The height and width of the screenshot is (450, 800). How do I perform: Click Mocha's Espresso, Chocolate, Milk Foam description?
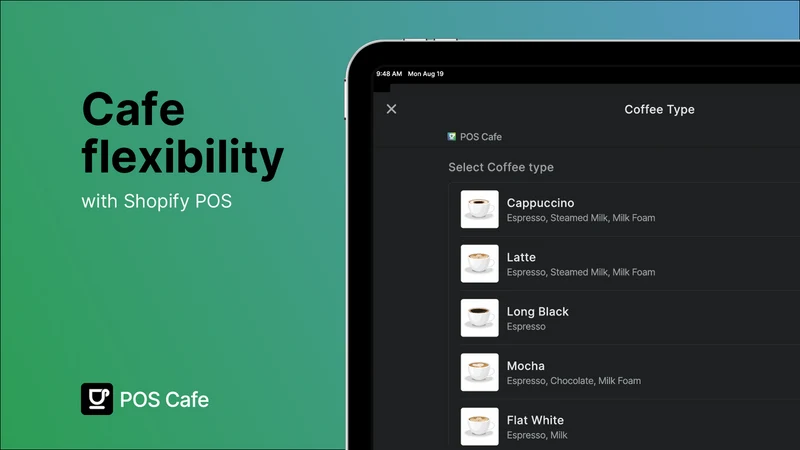pyautogui.click(x=573, y=381)
